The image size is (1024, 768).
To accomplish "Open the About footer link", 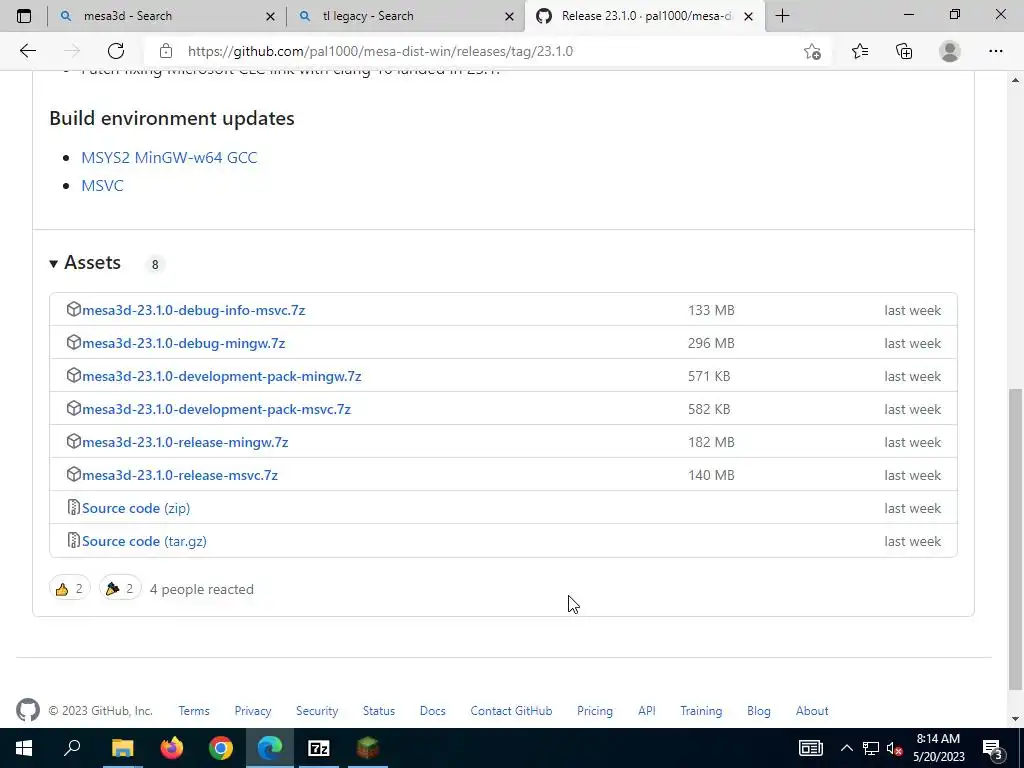I will [812, 711].
